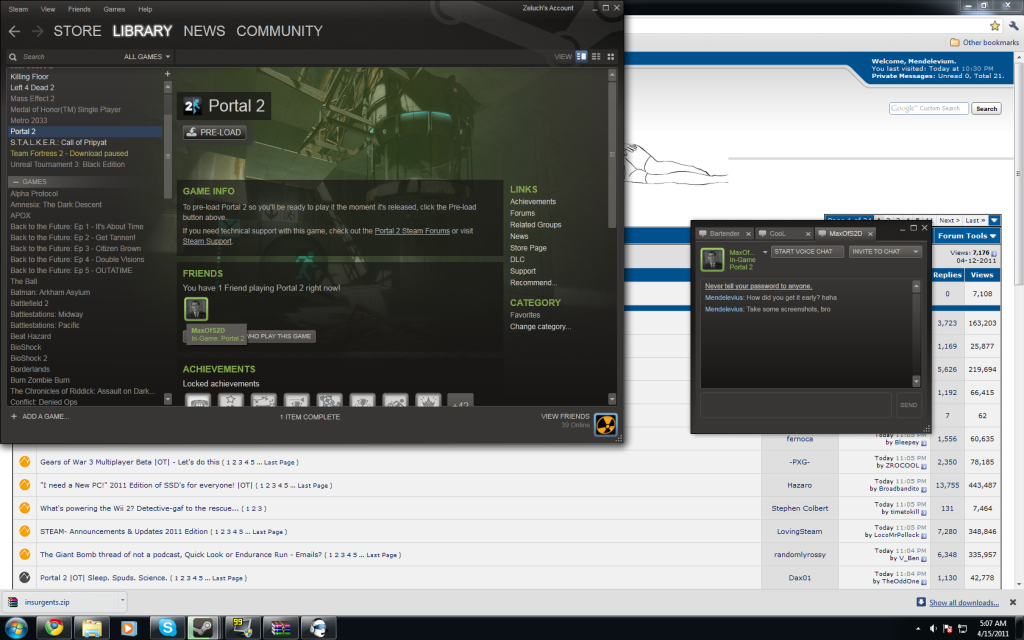Image resolution: width=1024 pixels, height=640 pixels.
Task: Open Google Chrome from the taskbar
Action: pyautogui.click(x=54, y=628)
